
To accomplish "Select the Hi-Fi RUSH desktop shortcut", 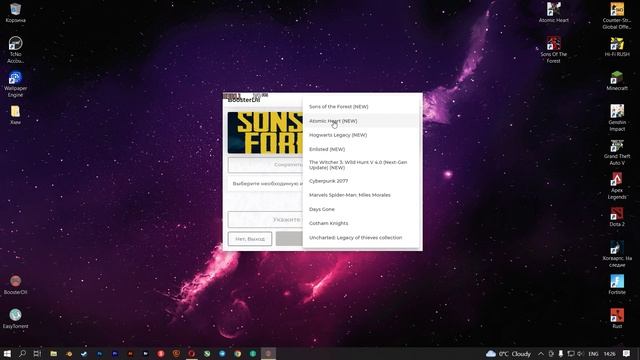I will click(617, 47).
